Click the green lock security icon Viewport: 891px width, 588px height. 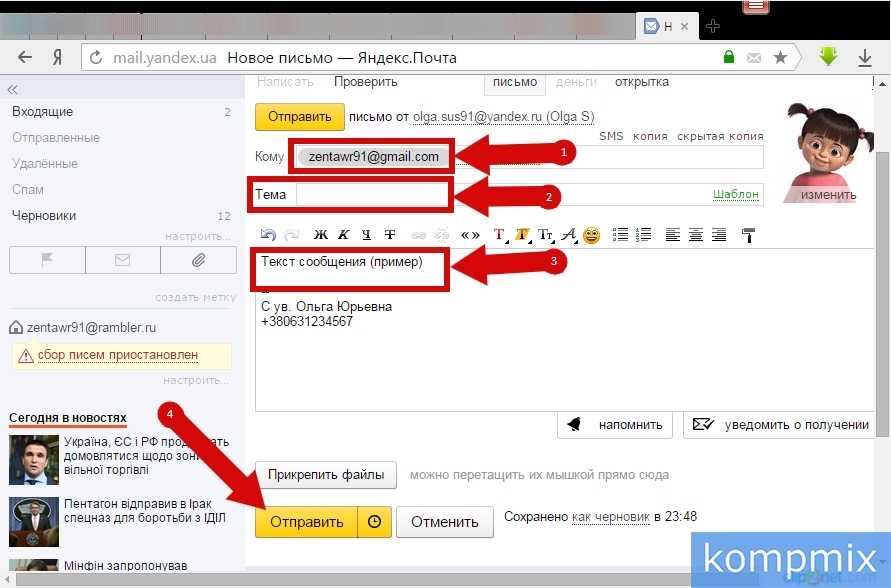point(728,57)
